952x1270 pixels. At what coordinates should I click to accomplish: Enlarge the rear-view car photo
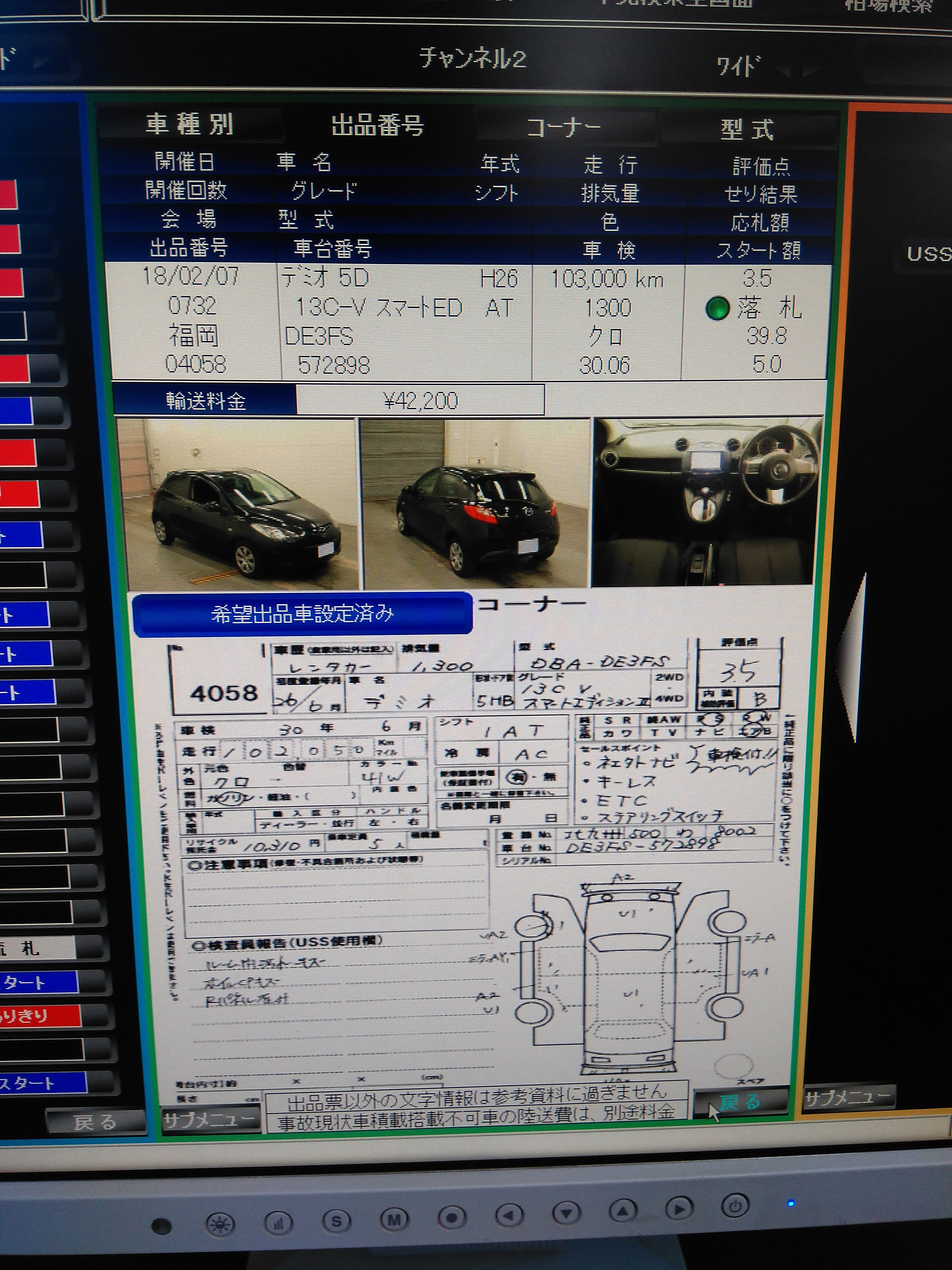click(x=475, y=503)
